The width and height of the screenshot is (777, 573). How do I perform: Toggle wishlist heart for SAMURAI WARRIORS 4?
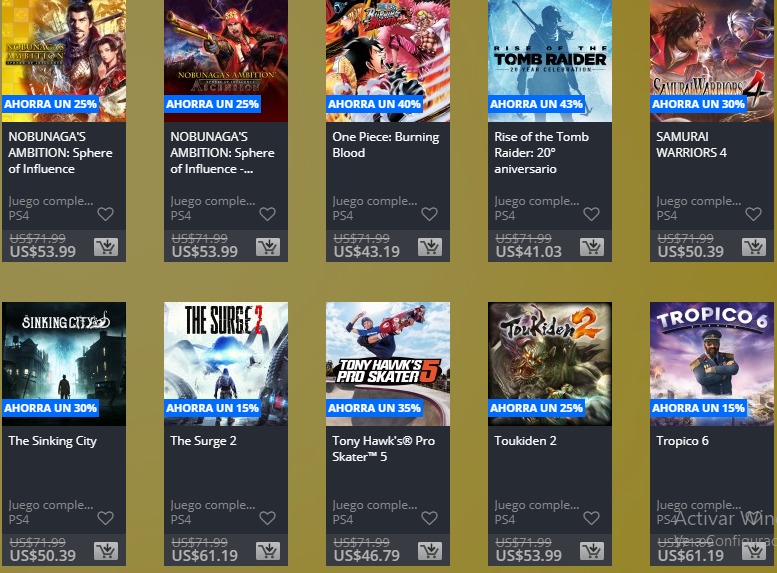(753, 214)
